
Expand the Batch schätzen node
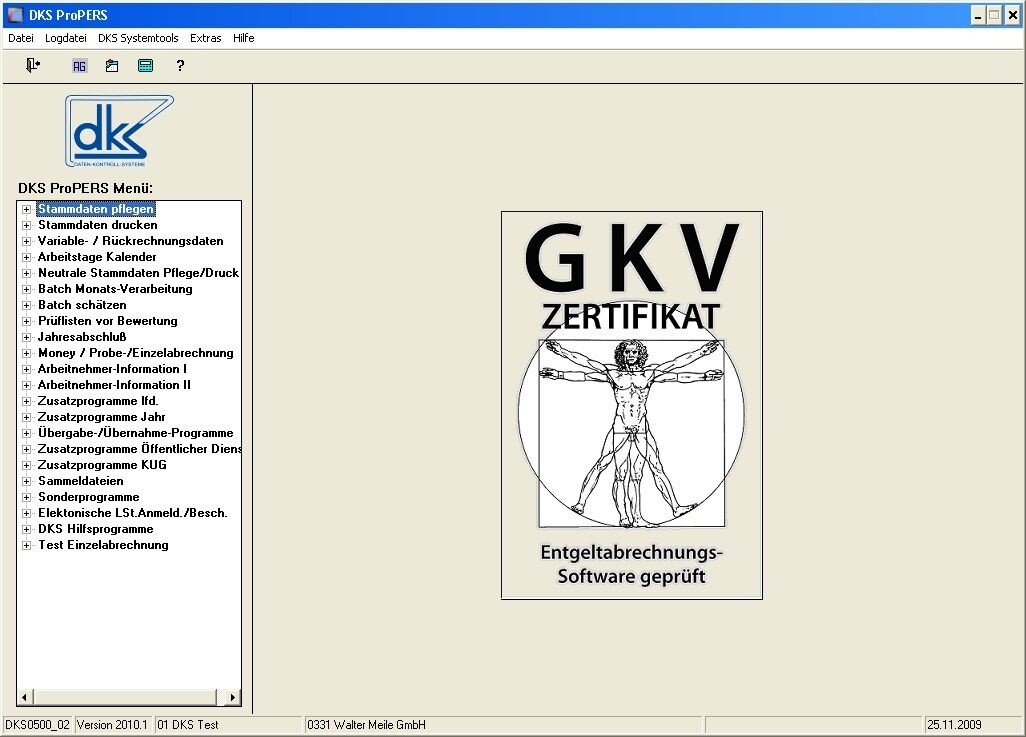tap(26, 305)
